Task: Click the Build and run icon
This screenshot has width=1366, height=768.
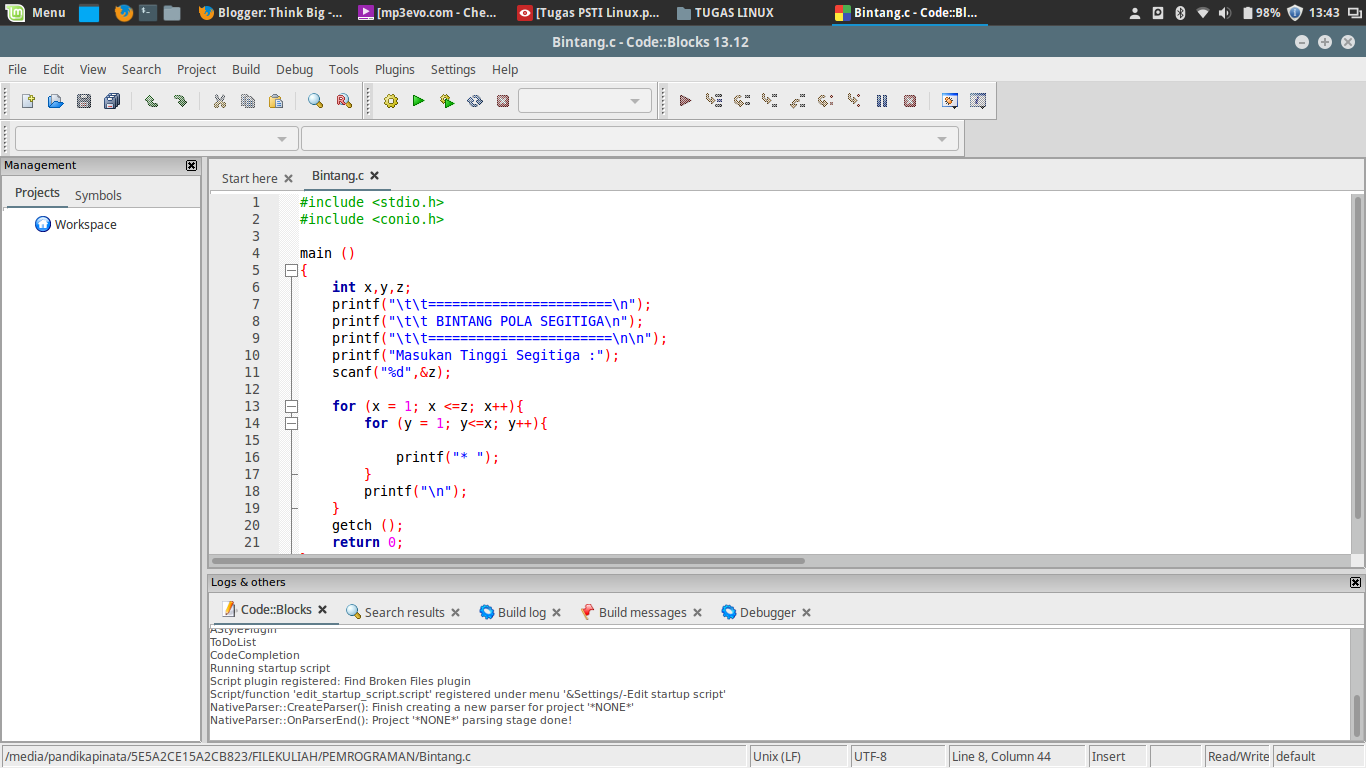Action: point(447,101)
